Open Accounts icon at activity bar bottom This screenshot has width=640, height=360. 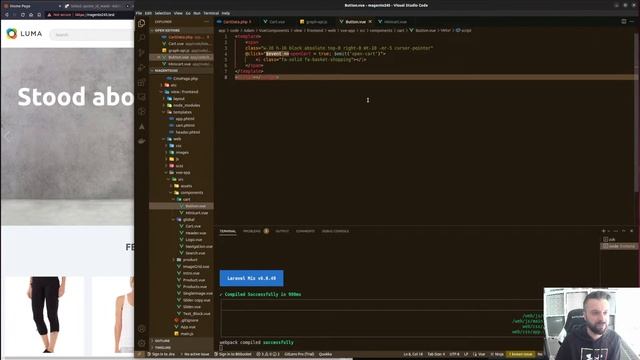click(142, 329)
